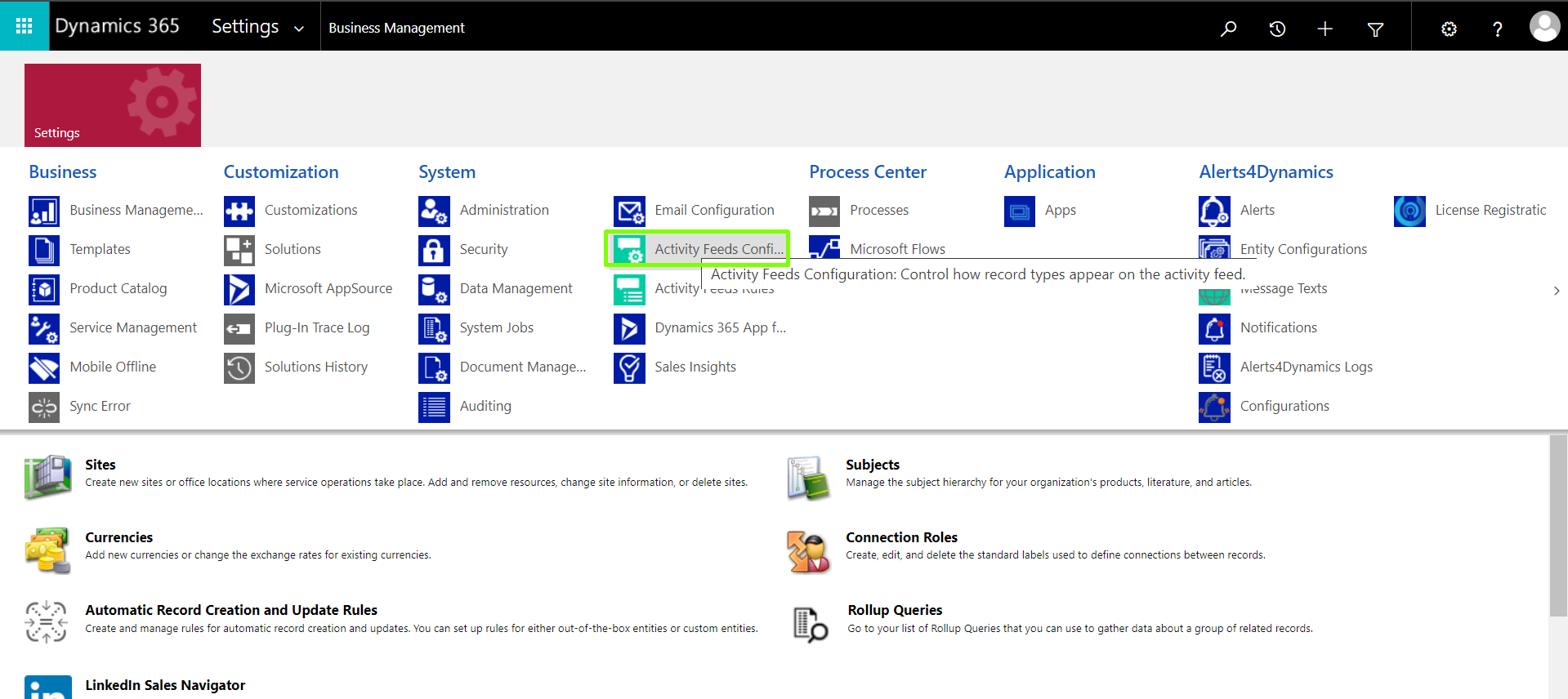Select the Auditing icon
Viewport: 1568px width, 699px height.
pos(434,407)
